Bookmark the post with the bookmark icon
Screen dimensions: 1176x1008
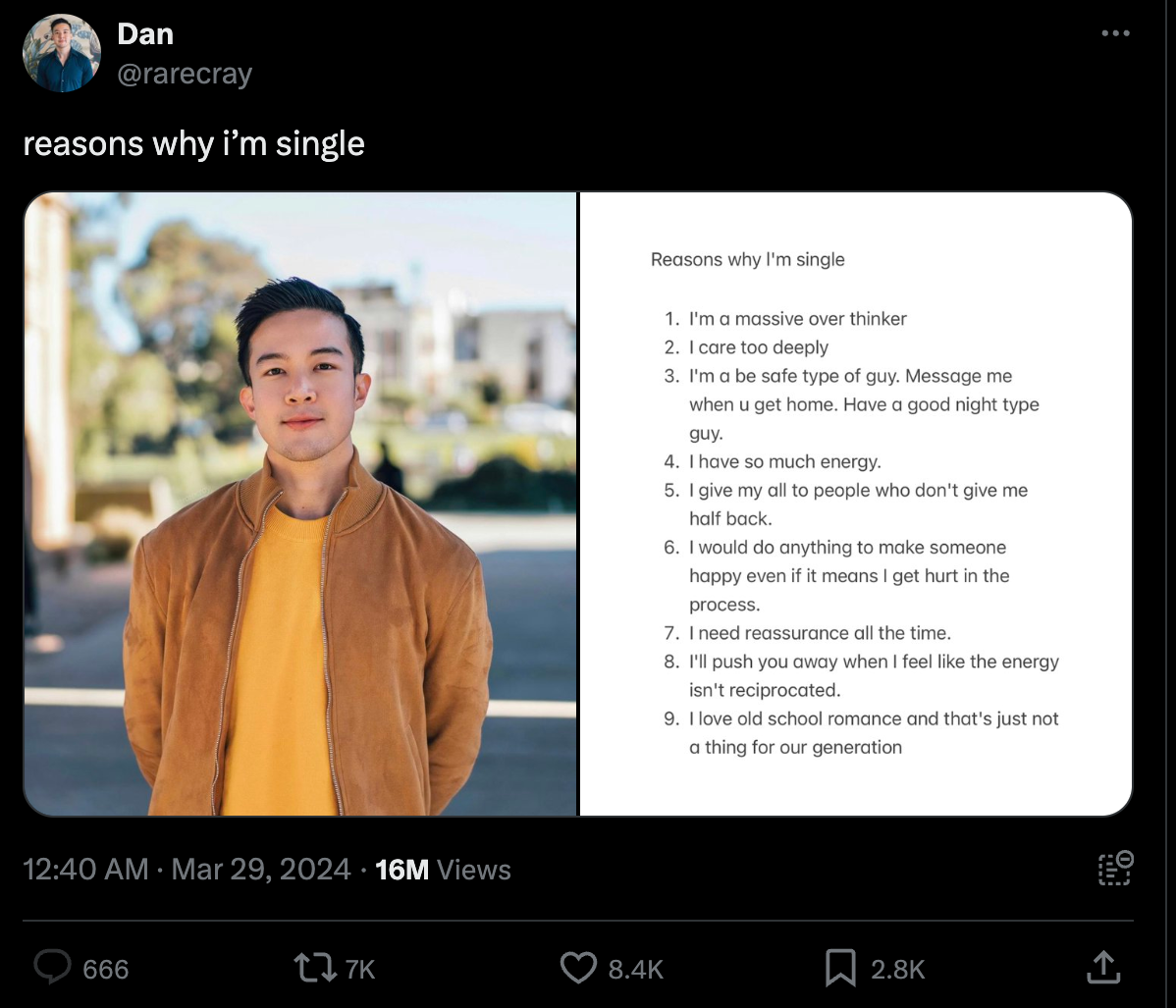(840, 968)
